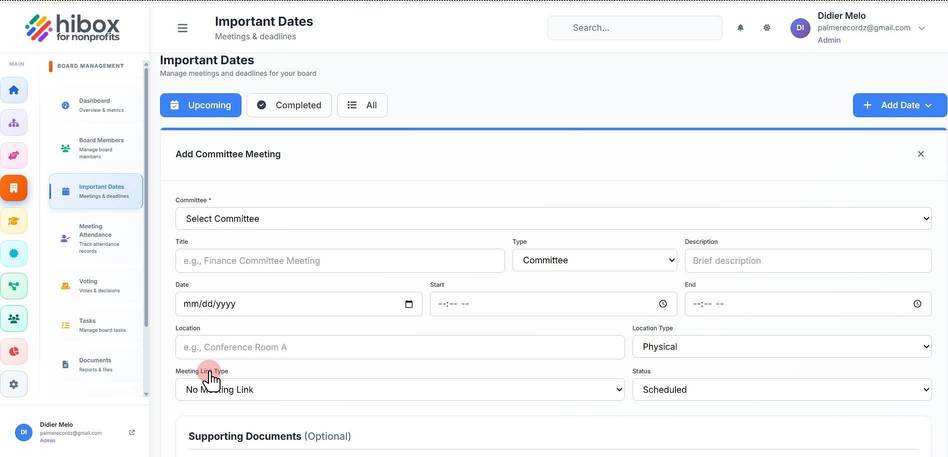Screen dimensions: 948x457
Task: Open the Start time clock icon
Action: (x=663, y=304)
